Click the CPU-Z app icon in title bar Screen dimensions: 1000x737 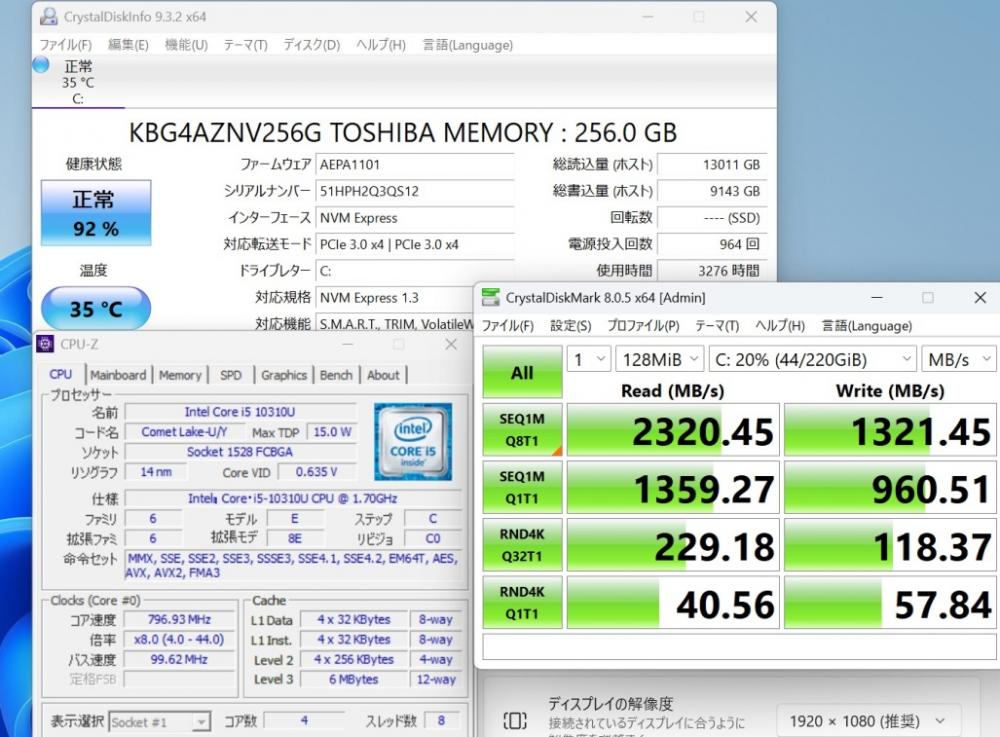pos(45,344)
